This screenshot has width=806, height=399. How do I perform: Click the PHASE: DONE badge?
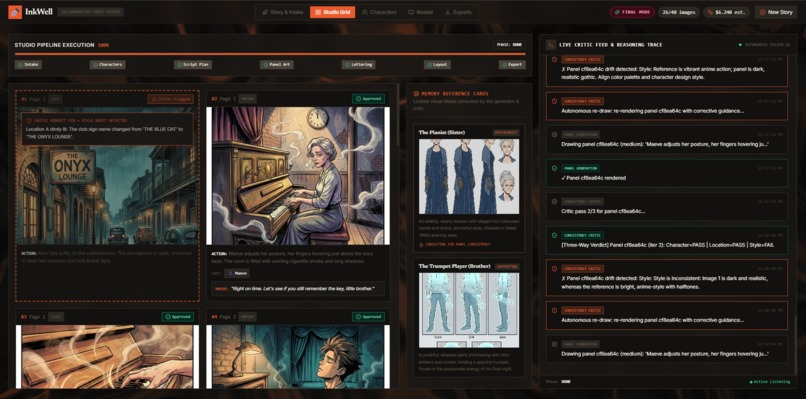coord(509,45)
